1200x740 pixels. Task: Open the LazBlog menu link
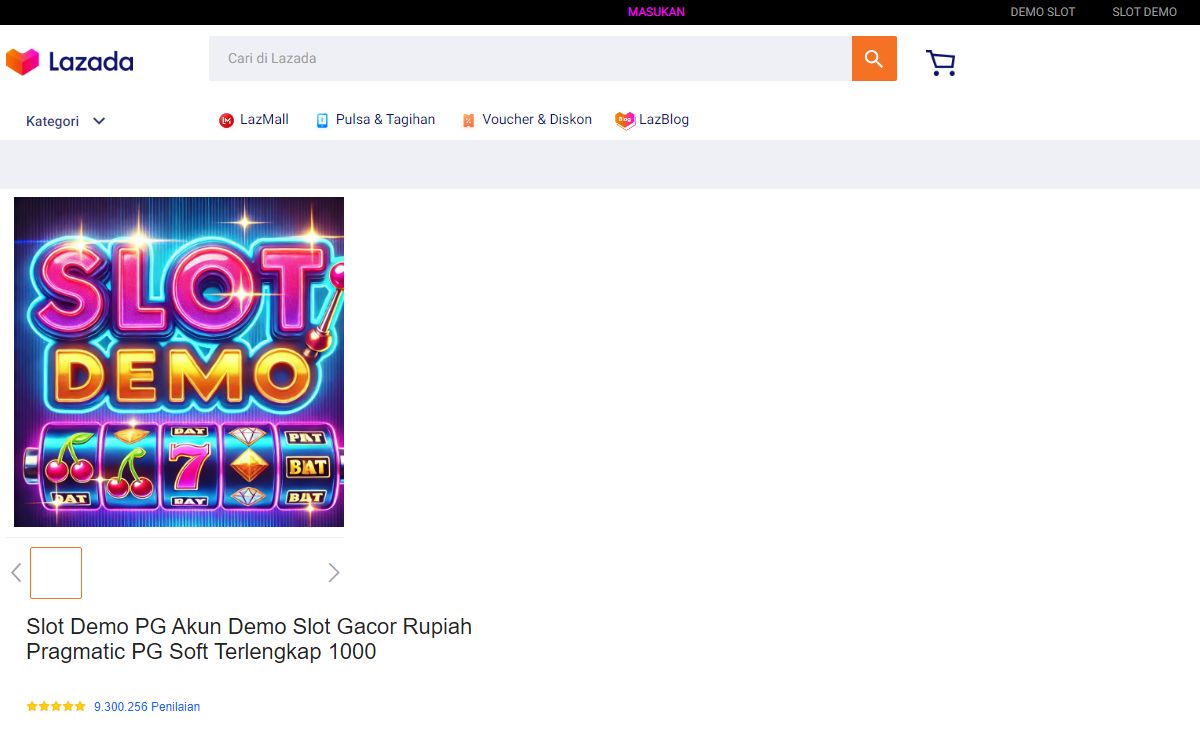(x=664, y=119)
